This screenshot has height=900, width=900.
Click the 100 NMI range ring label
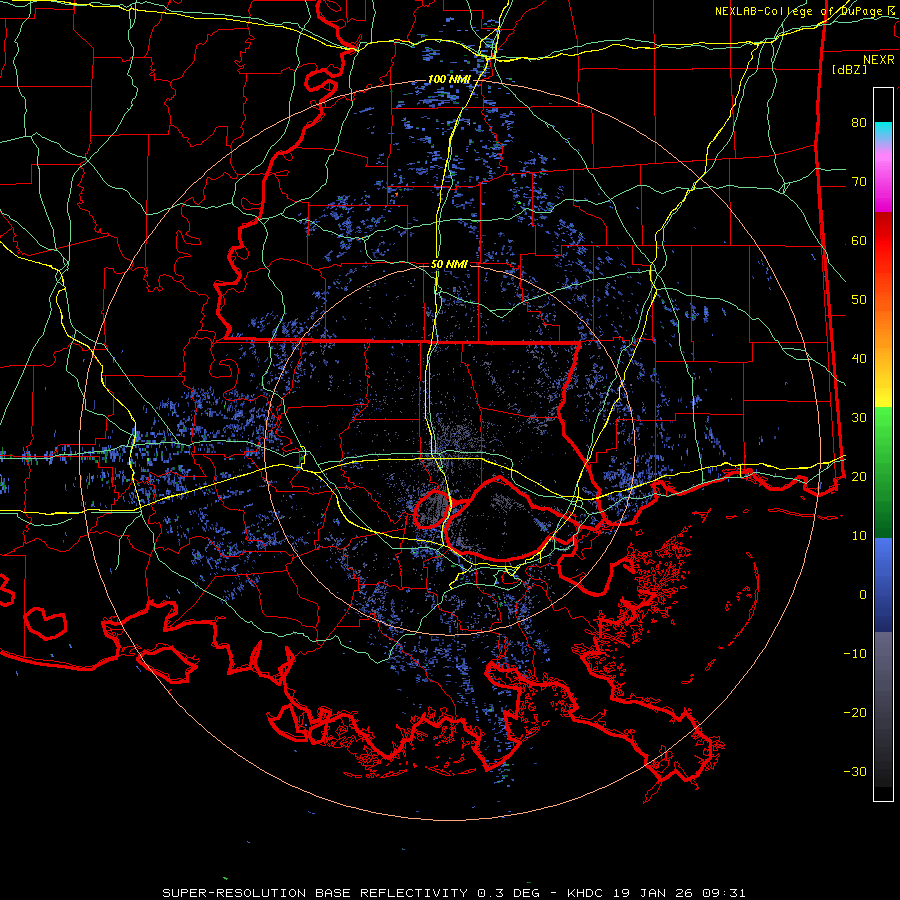click(448, 79)
